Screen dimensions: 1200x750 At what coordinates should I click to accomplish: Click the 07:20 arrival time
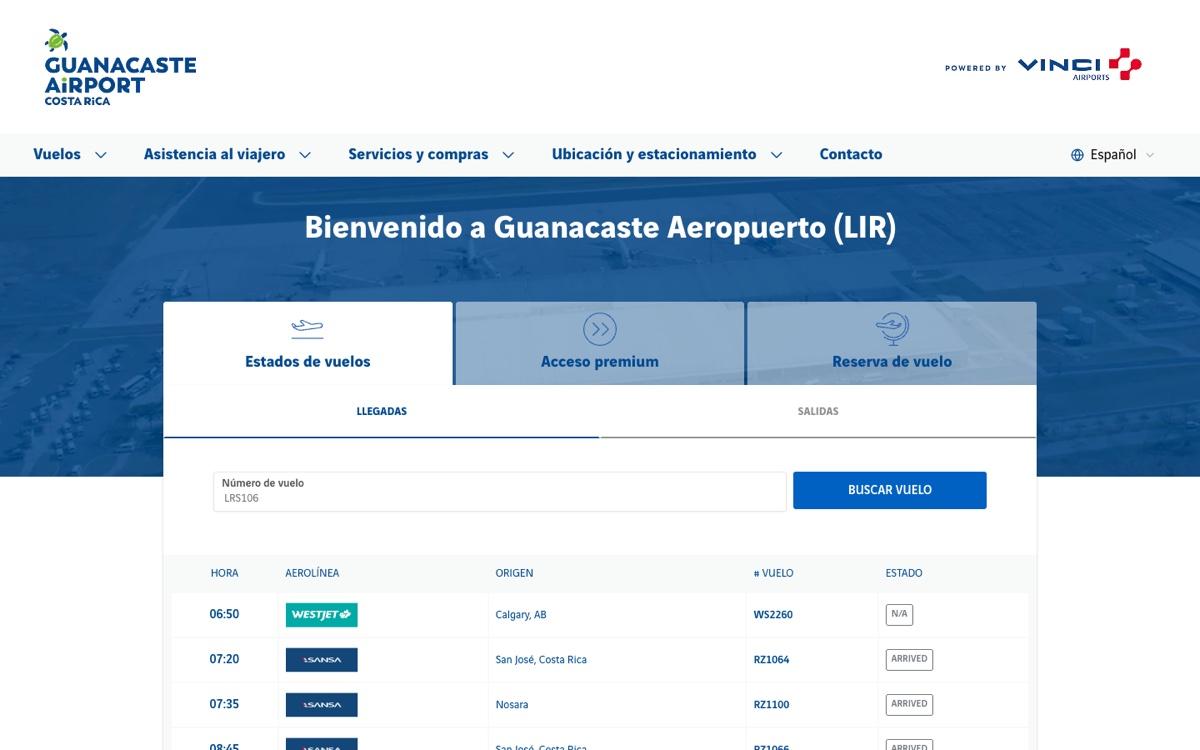pyautogui.click(x=224, y=659)
